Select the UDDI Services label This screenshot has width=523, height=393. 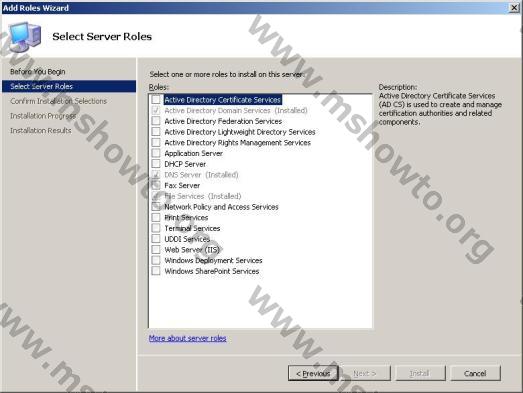point(187,239)
